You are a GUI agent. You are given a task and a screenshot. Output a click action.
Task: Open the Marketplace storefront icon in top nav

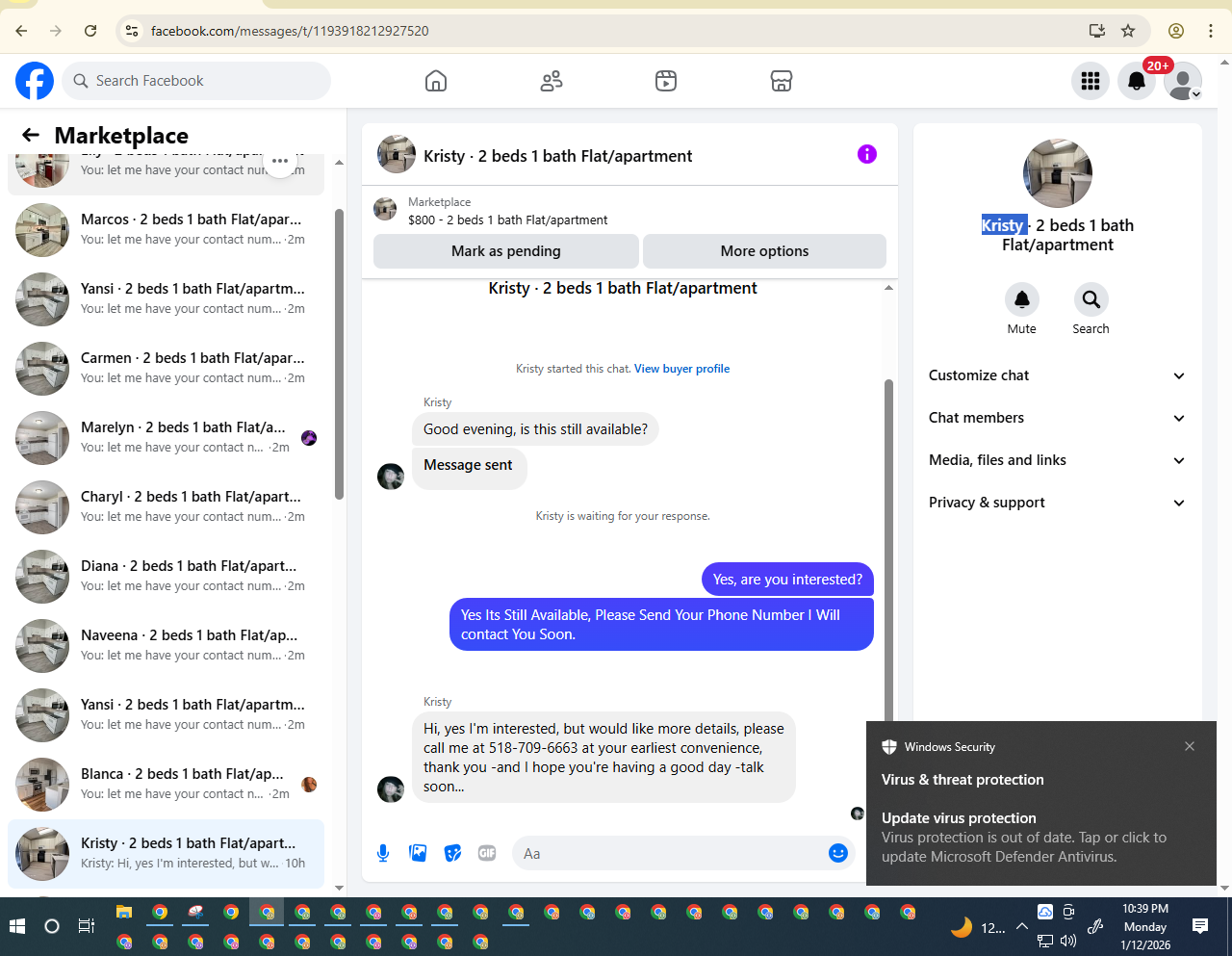click(x=782, y=81)
